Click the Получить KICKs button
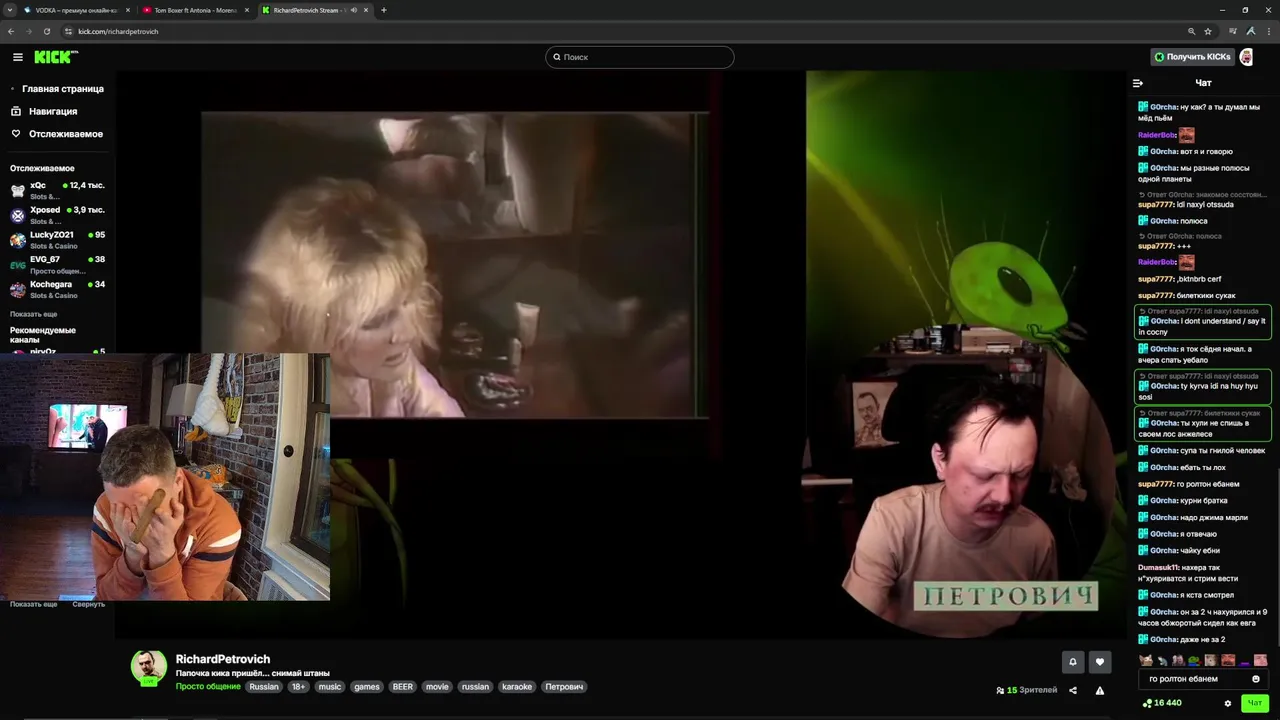1280x720 pixels. click(x=1192, y=57)
